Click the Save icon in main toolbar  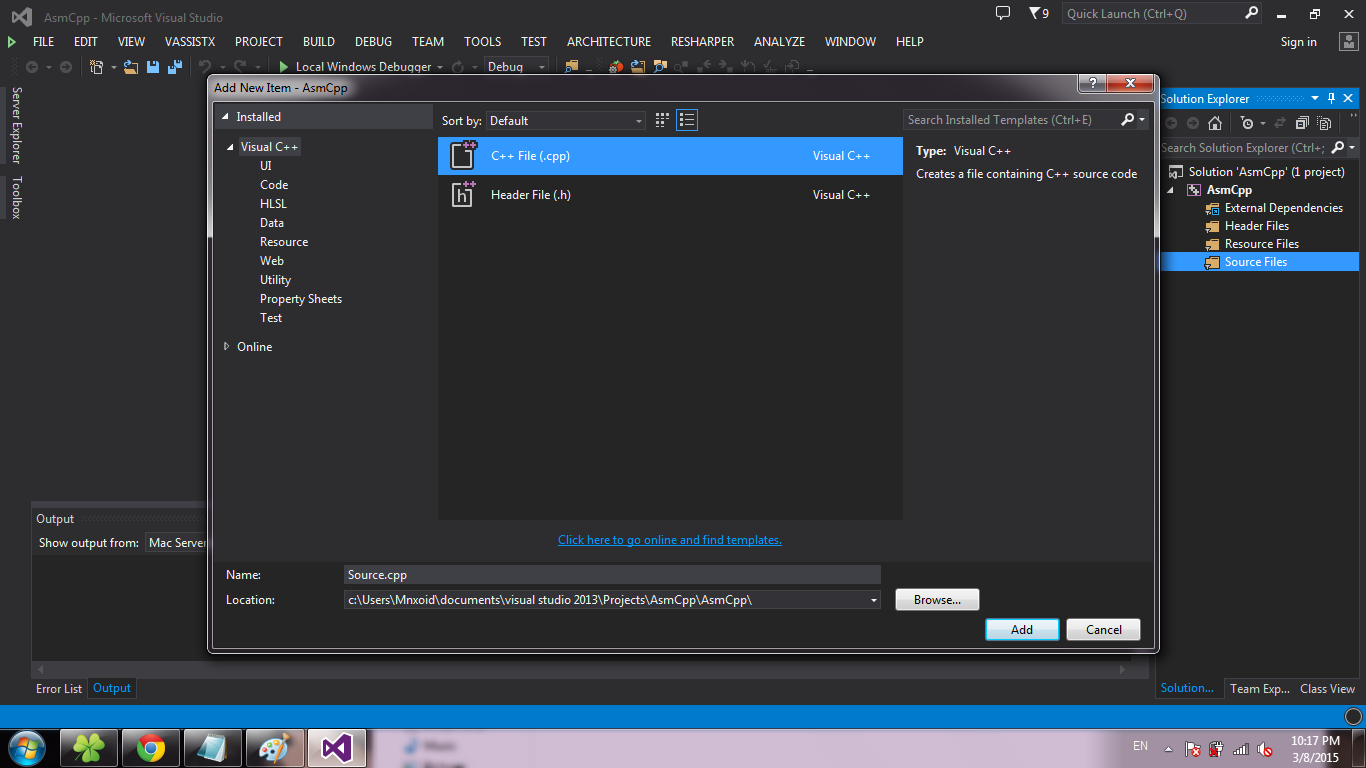coord(153,67)
